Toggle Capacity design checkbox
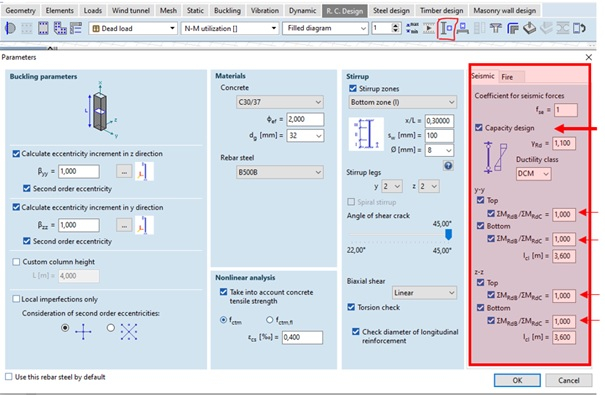 (479, 128)
